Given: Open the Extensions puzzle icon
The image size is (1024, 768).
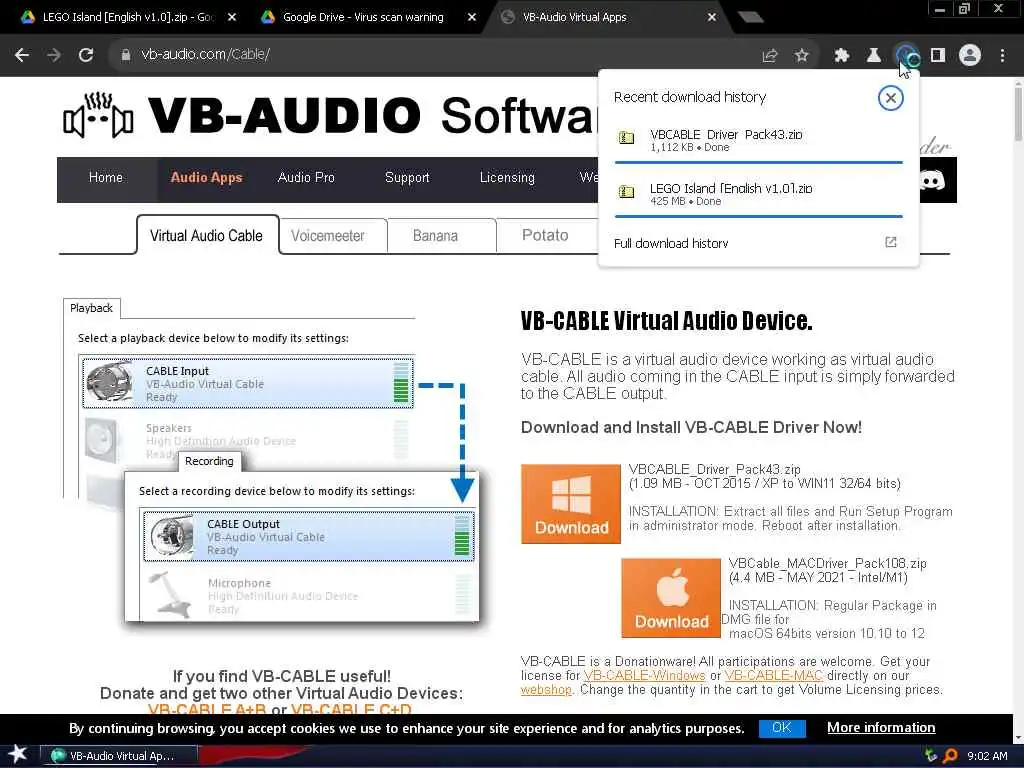Looking at the screenshot, I should point(842,56).
